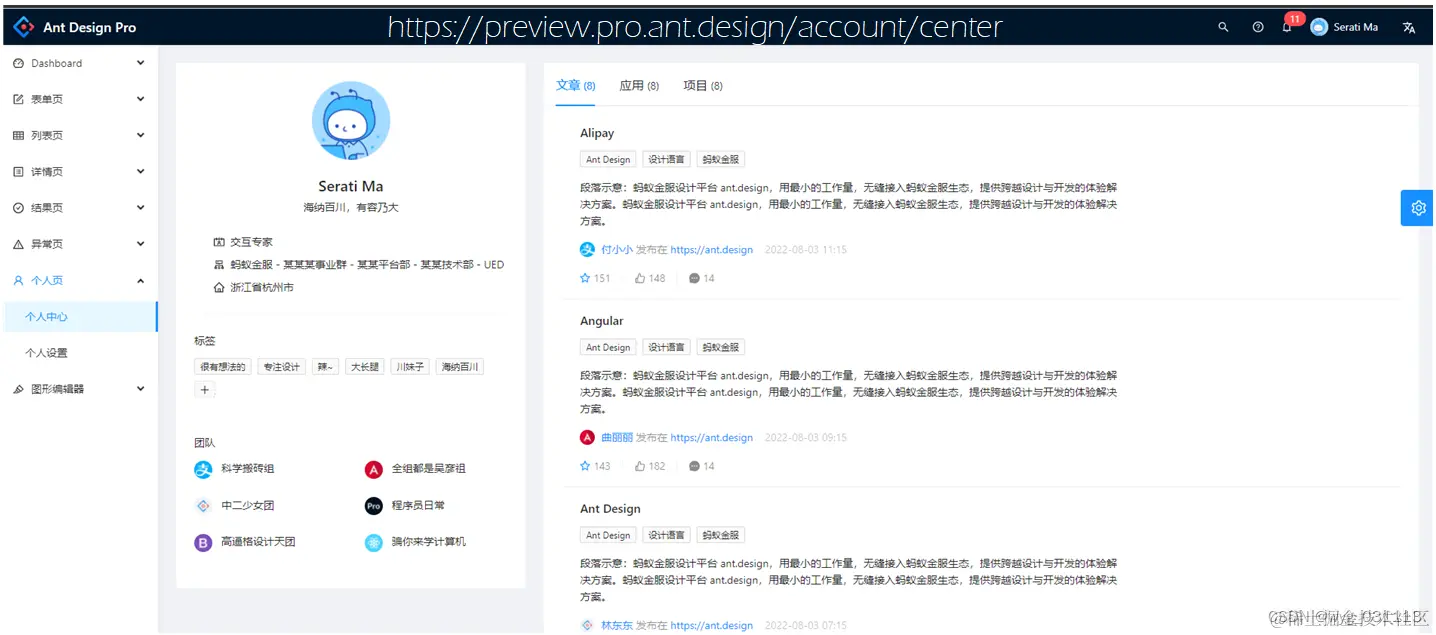Click the 全组都是吴彦祖 team icon
Viewport: 1436px width, 635px height.
(x=374, y=469)
